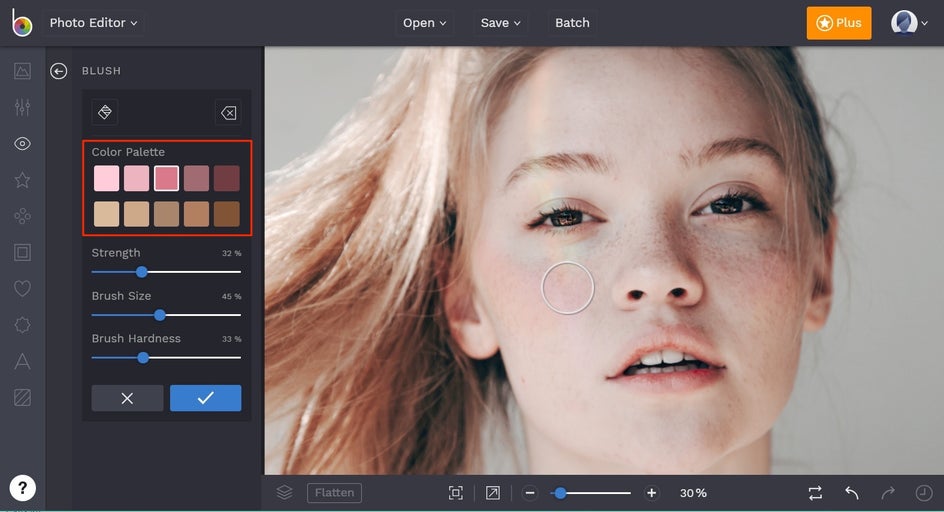Zoom out with the minus button
944x512 pixels.
pyautogui.click(x=530, y=493)
